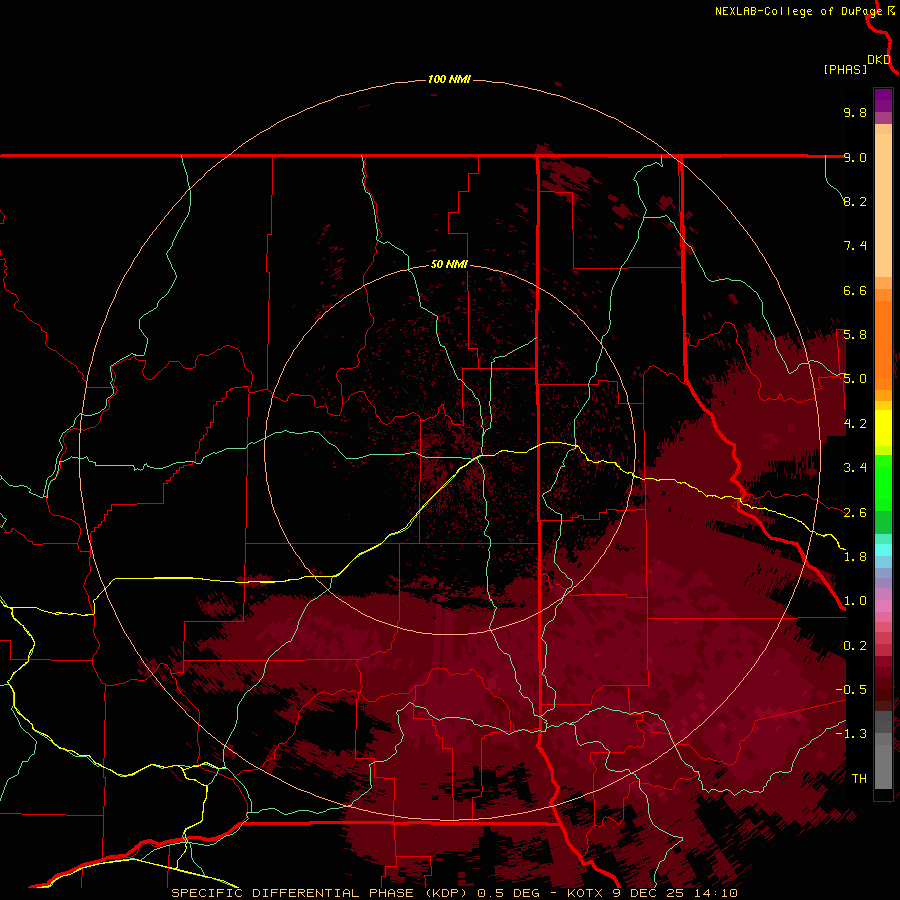
Task: Click the 50 NMI range ring label
Action: [449, 265]
